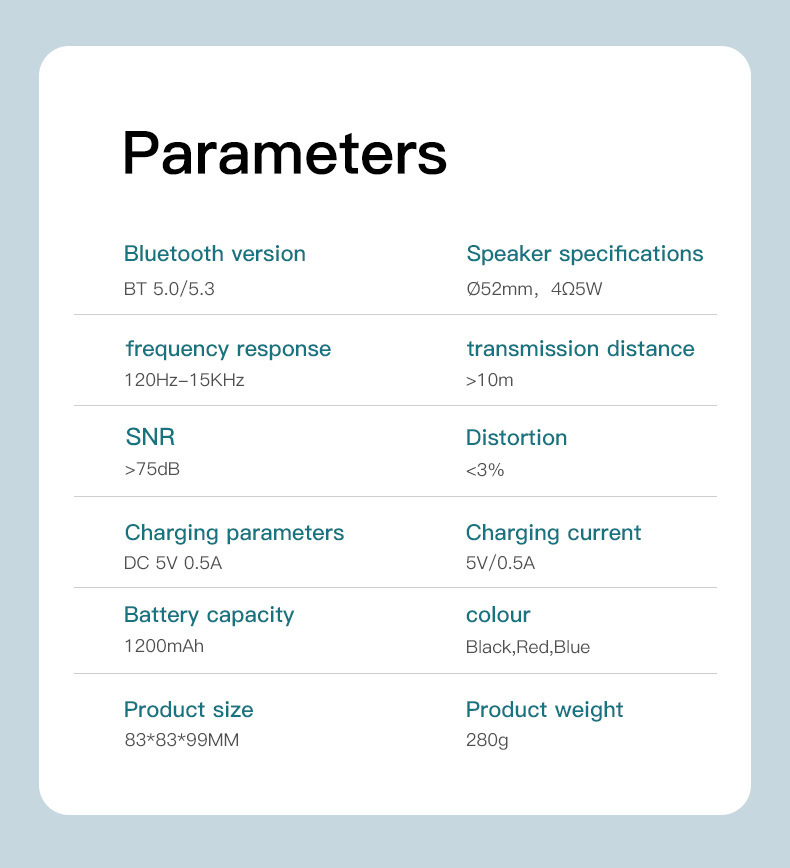Screen dimensions: 790x868
Task: Click the 120Hz–15KHz value
Action: tap(184, 380)
